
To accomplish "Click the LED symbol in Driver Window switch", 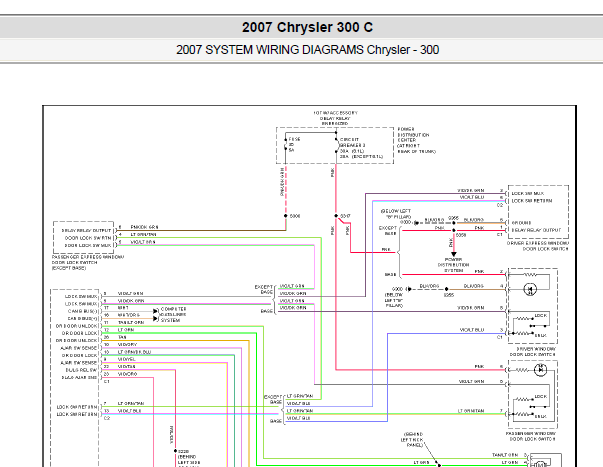I will 530,289.
